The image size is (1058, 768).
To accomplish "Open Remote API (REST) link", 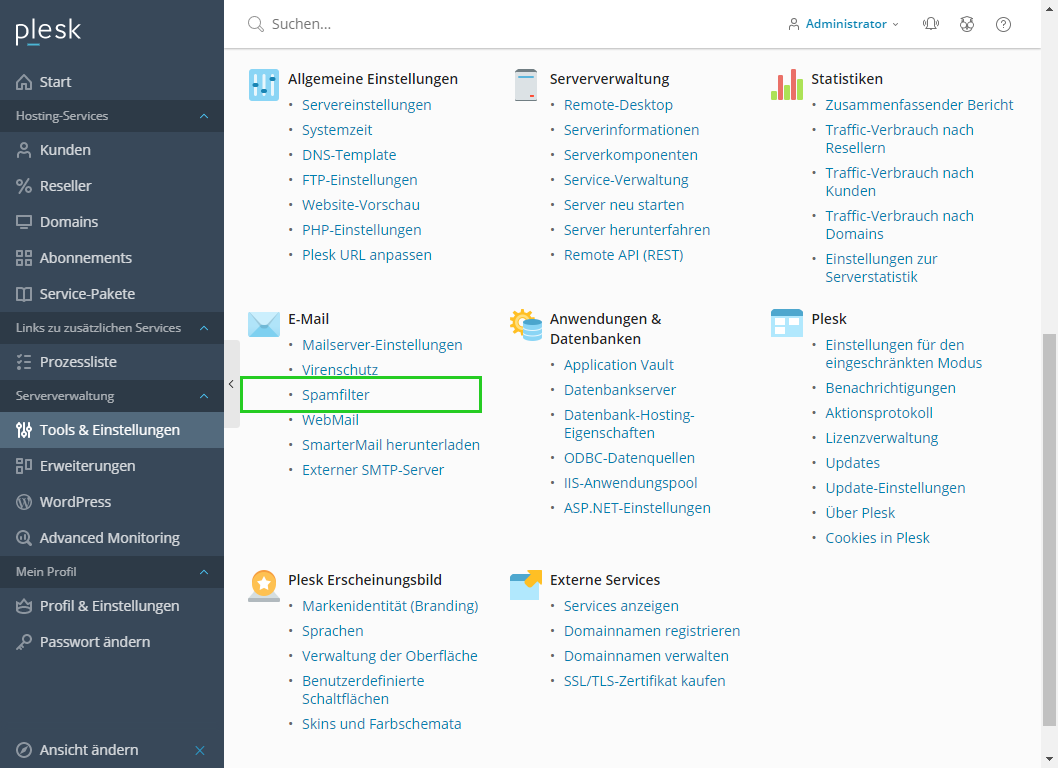I will 623,254.
